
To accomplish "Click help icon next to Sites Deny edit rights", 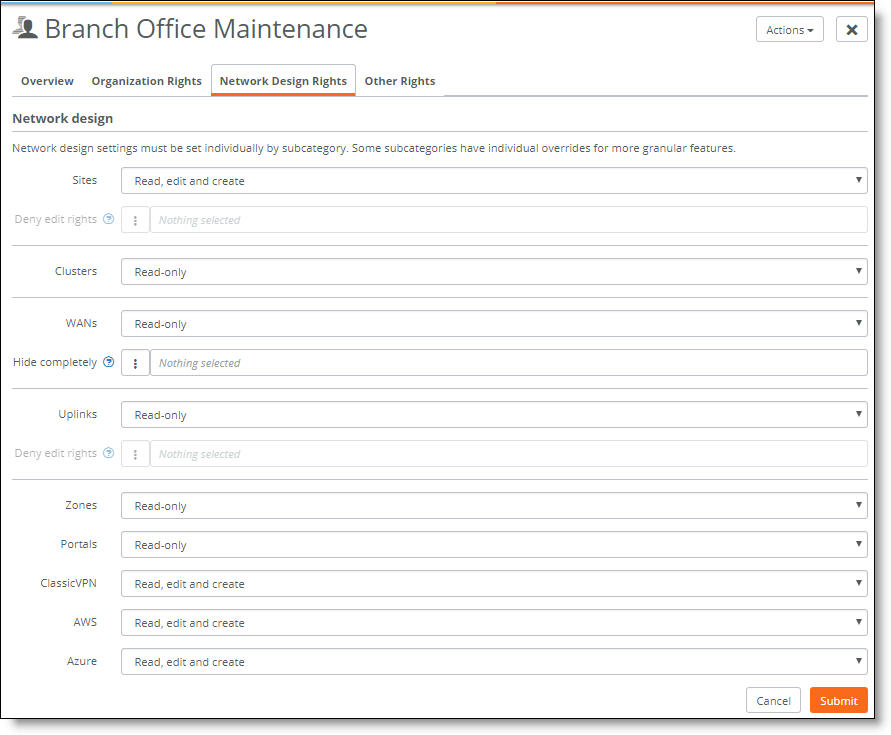I will [x=109, y=219].
